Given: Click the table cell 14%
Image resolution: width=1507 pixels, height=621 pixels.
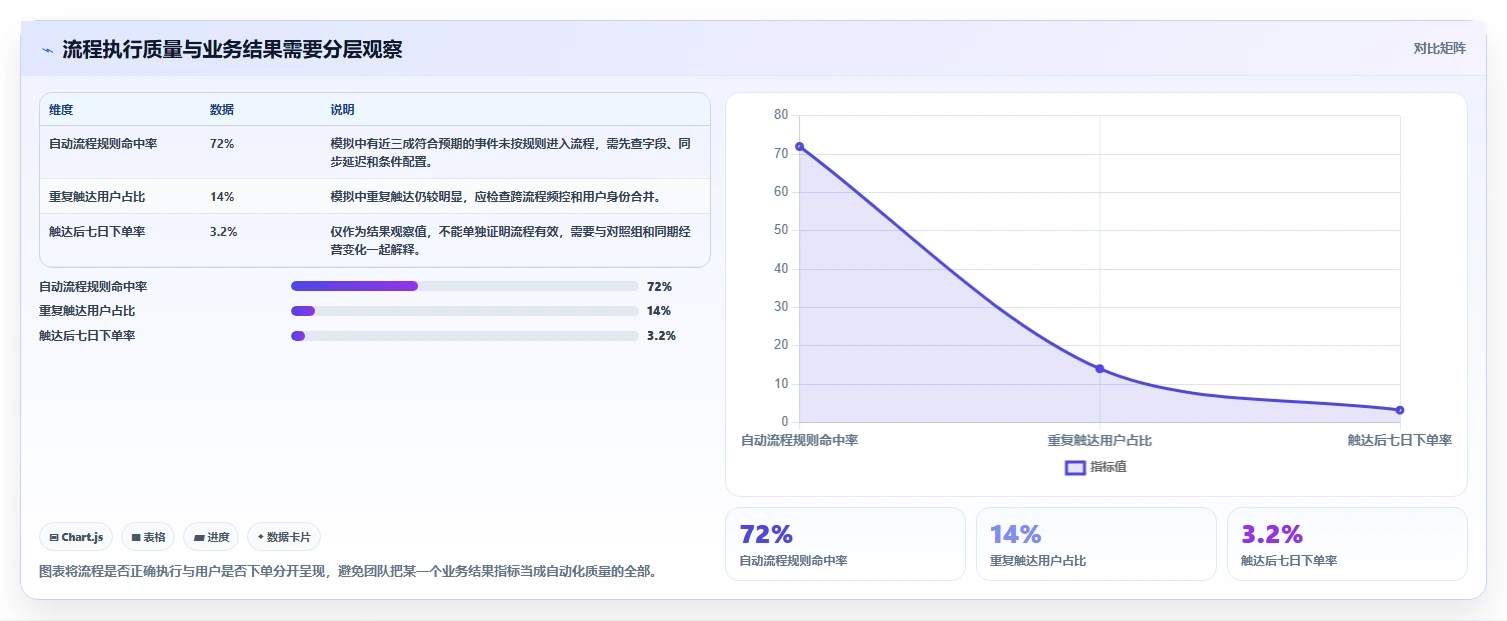Looking at the screenshot, I should tap(222, 197).
